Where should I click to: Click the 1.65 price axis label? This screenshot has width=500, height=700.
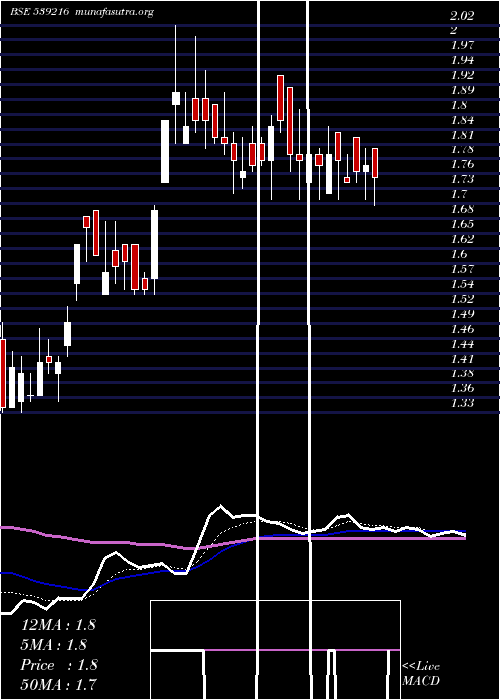tap(462, 224)
